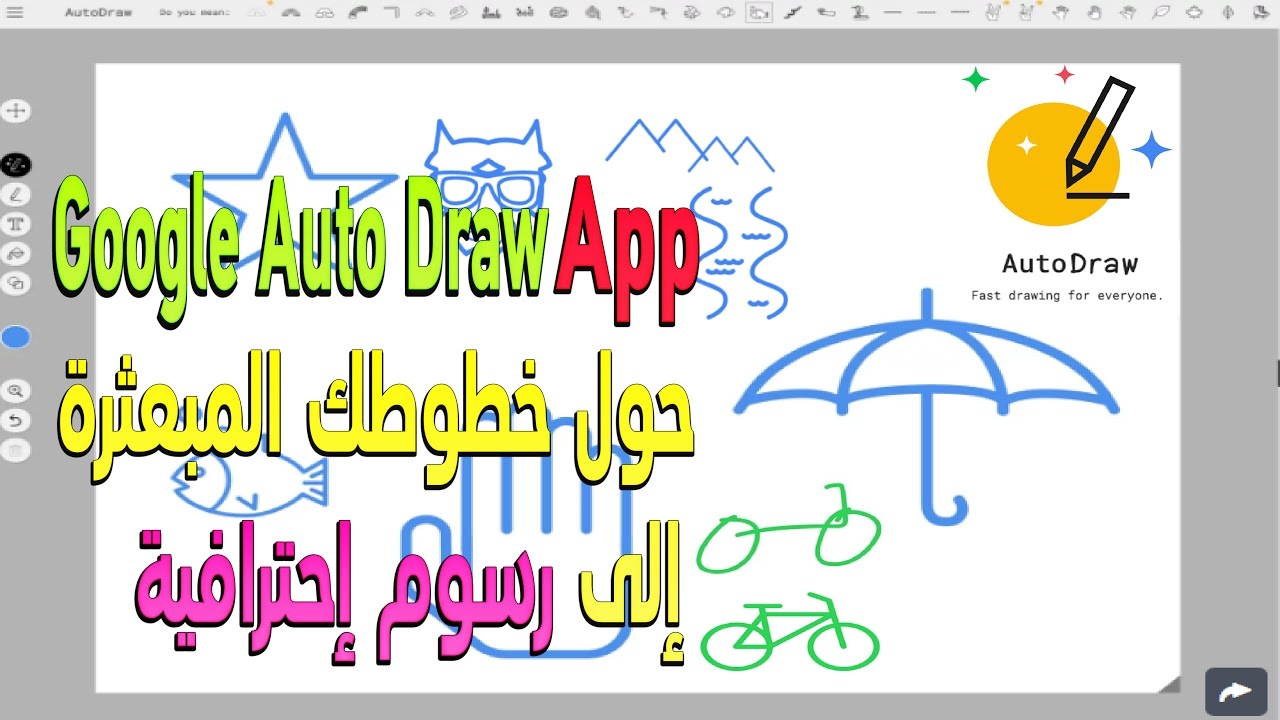Click the 'Do you mean:' label

(195, 13)
